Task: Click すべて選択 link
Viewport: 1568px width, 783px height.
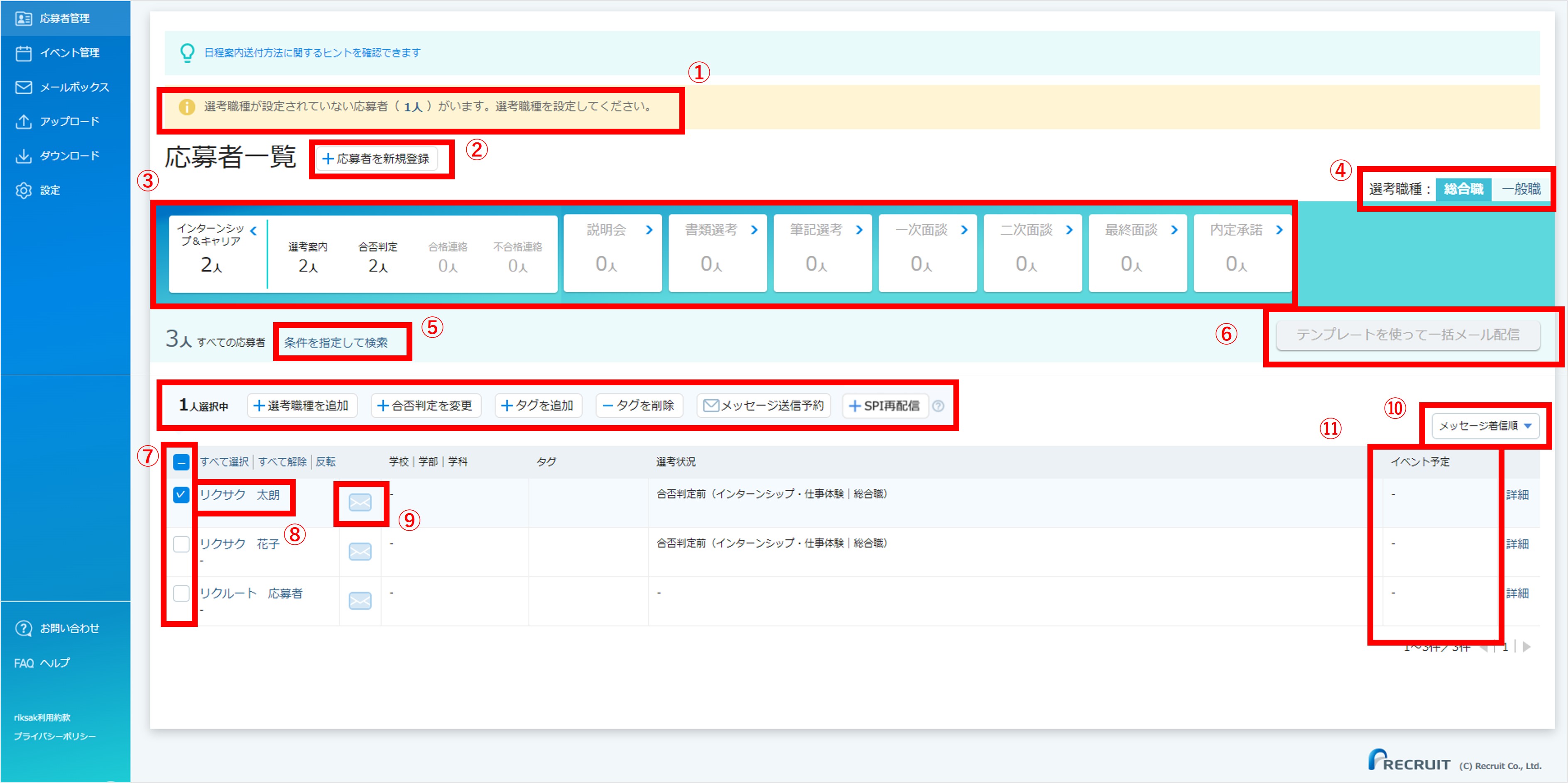Action: (x=224, y=462)
